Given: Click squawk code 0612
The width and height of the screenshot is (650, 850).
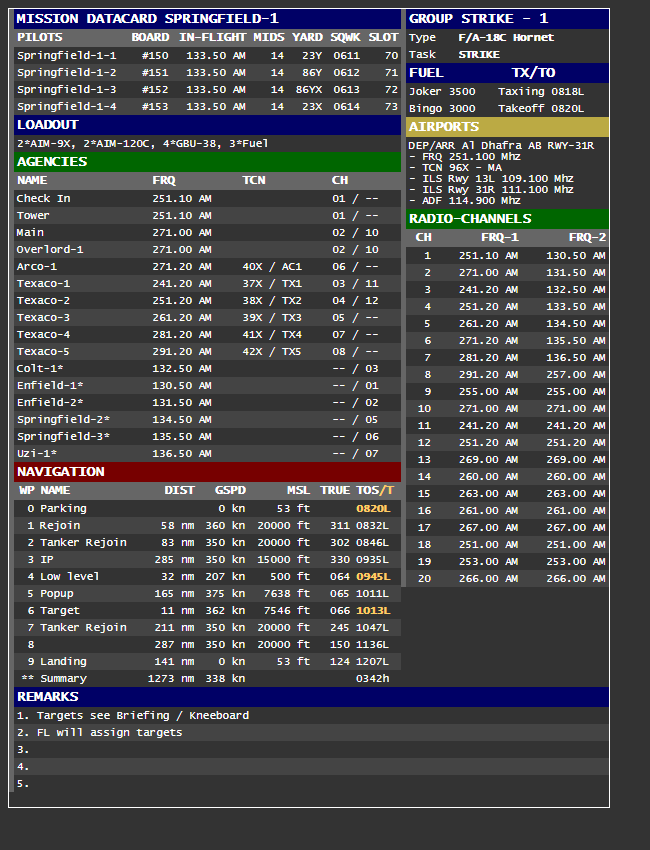Looking at the screenshot, I should 346,72.
